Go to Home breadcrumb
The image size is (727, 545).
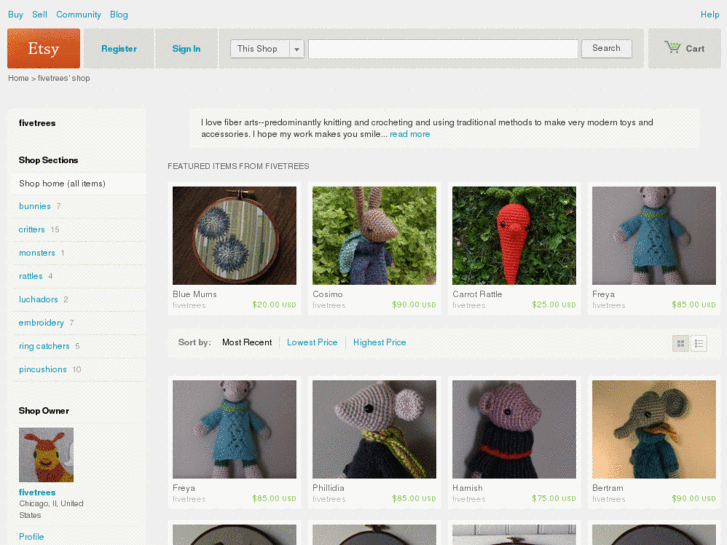pyautogui.click(x=18, y=78)
